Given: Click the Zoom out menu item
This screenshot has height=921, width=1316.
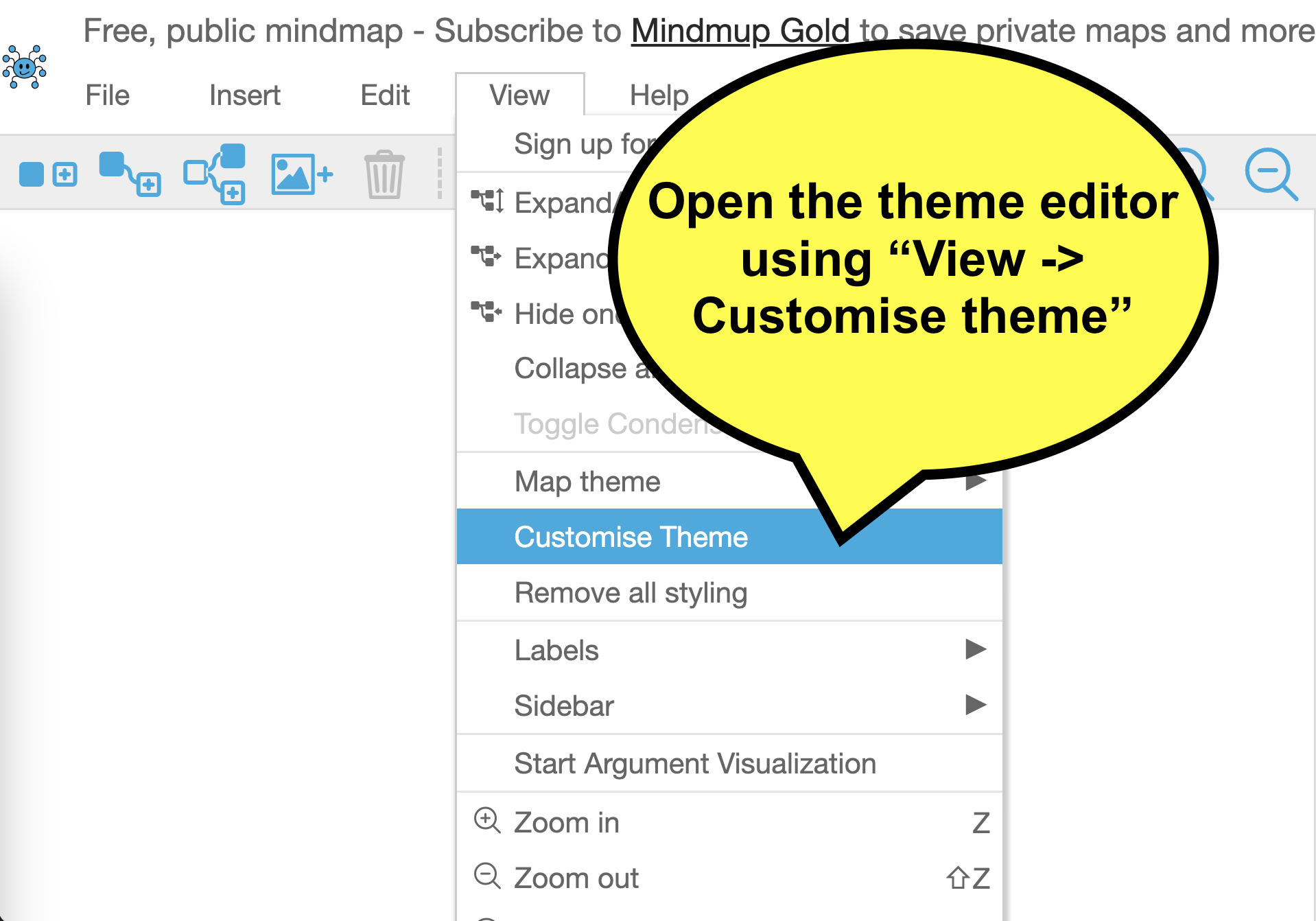Looking at the screenshot, I should point(729,878).
